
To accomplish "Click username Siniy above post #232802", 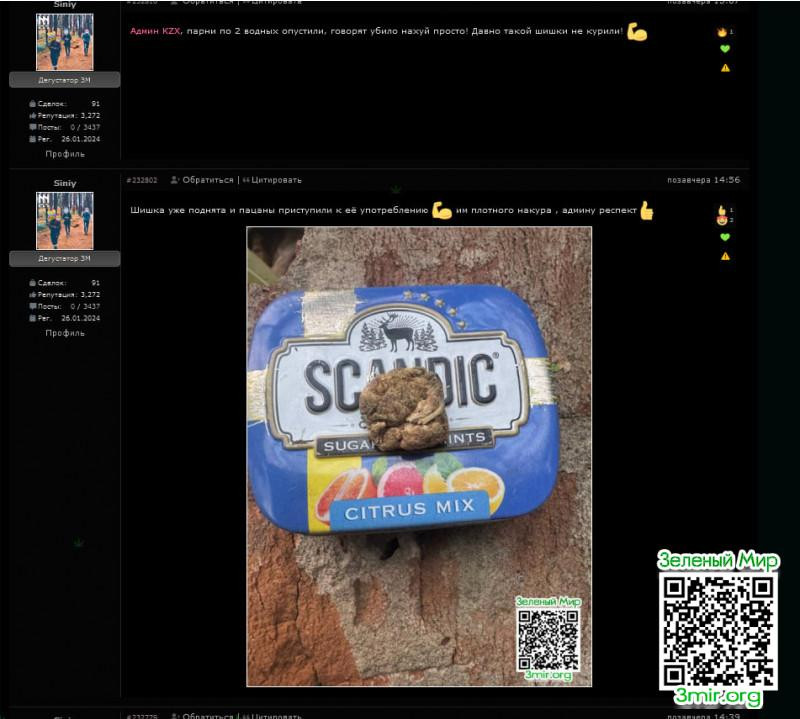I will 65,184.
